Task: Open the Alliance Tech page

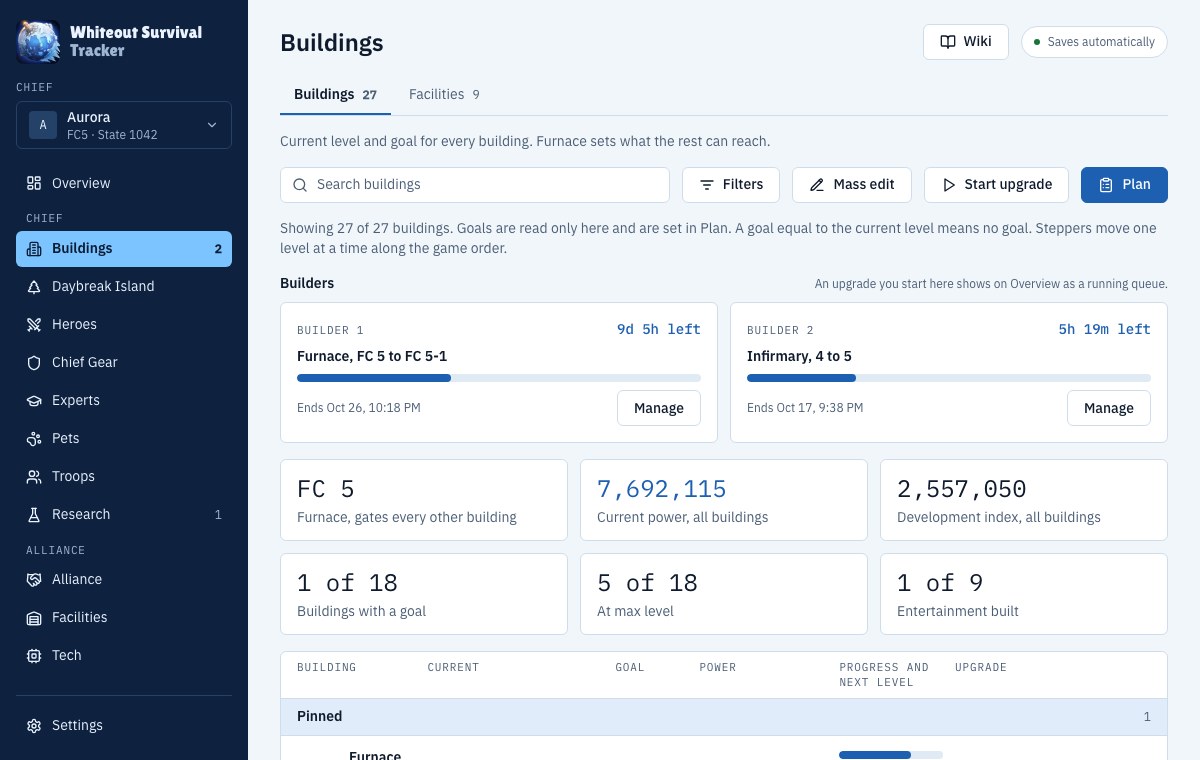Action: point(124,656)
